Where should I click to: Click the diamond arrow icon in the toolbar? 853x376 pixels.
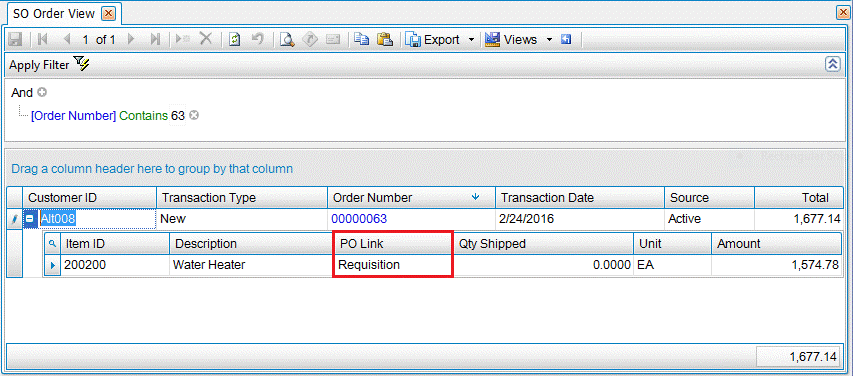(310, 40)
